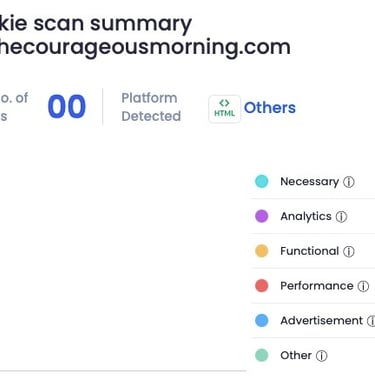The image size is (375, 380).
Task: Click the Necessary category label
Action: [x=310, y=182]
